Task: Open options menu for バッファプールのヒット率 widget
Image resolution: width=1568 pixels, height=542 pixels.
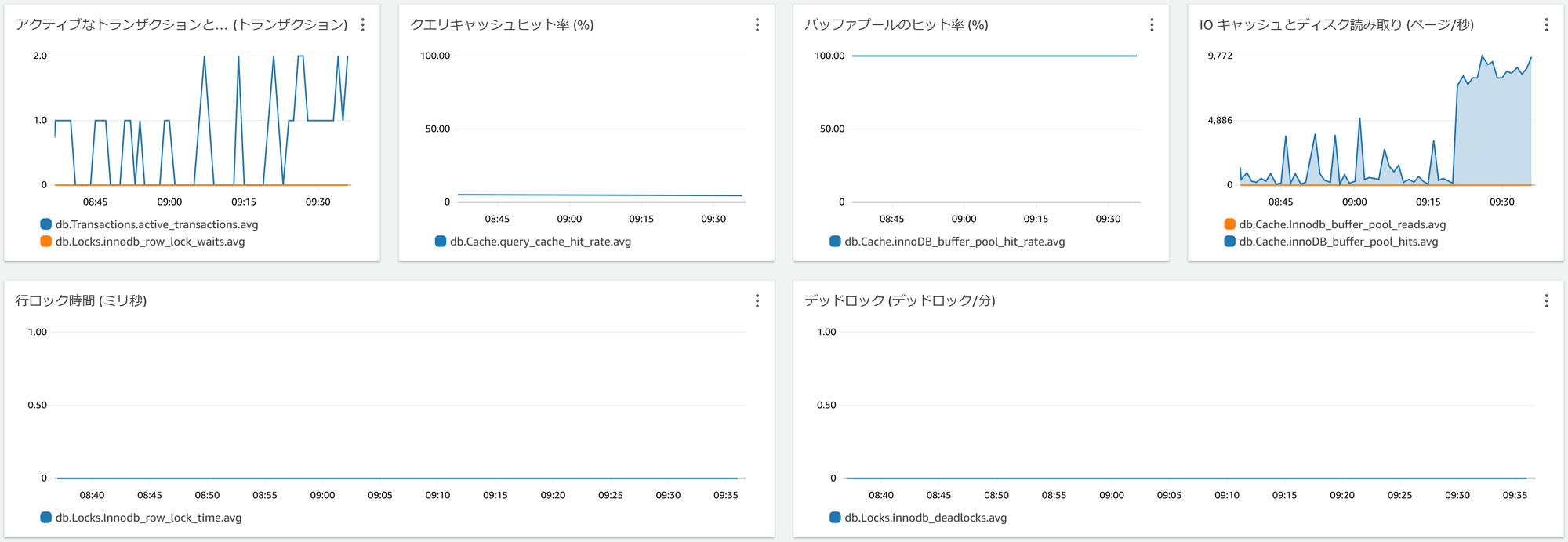Action: click(1152, 25)
